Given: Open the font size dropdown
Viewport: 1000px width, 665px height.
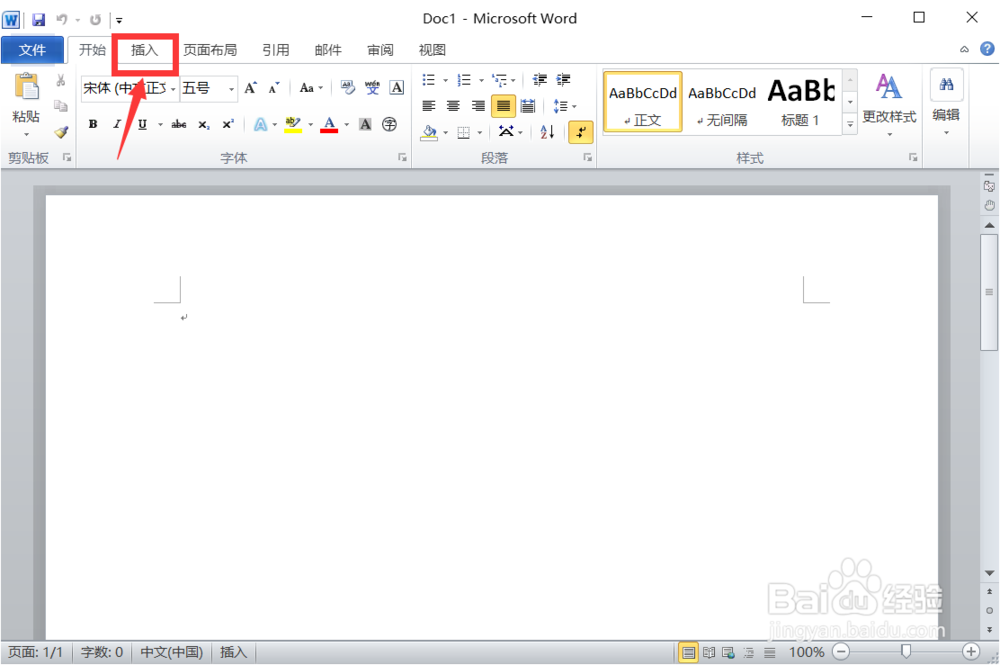Looking at the screenshot, I should tap(231, 89).
